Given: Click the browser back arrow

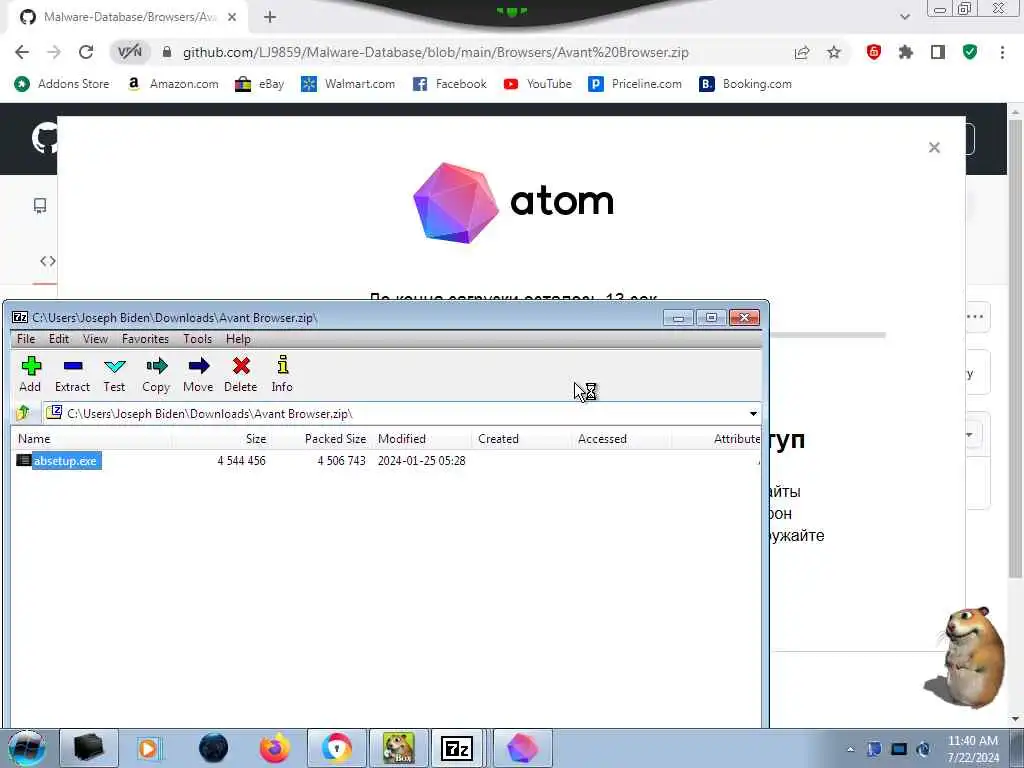Looking at the screenshot, I should coord(22,52).
